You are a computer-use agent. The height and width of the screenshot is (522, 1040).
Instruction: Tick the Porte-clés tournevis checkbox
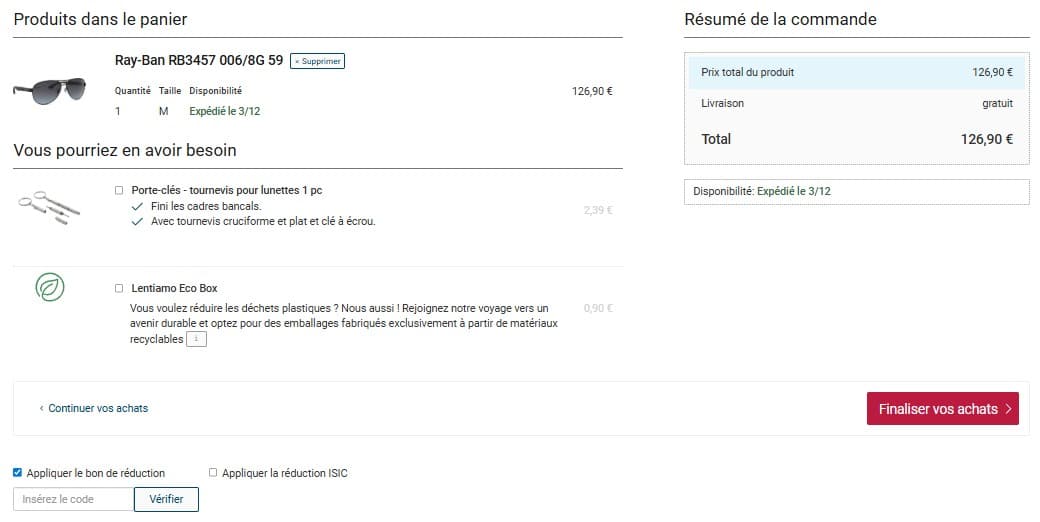coord(119,190)
